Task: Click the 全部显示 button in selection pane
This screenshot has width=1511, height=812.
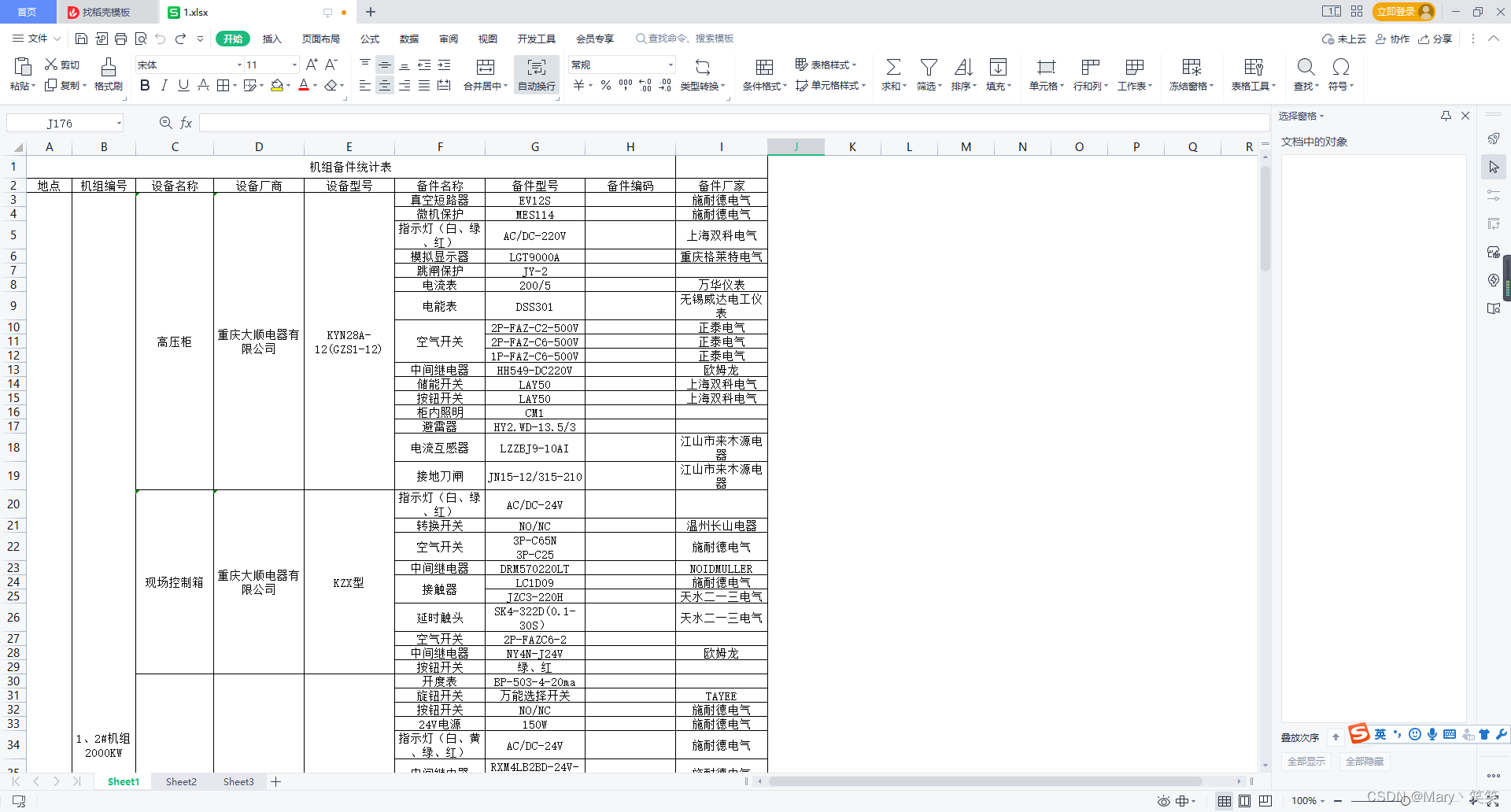Action: pos(1306,761)
